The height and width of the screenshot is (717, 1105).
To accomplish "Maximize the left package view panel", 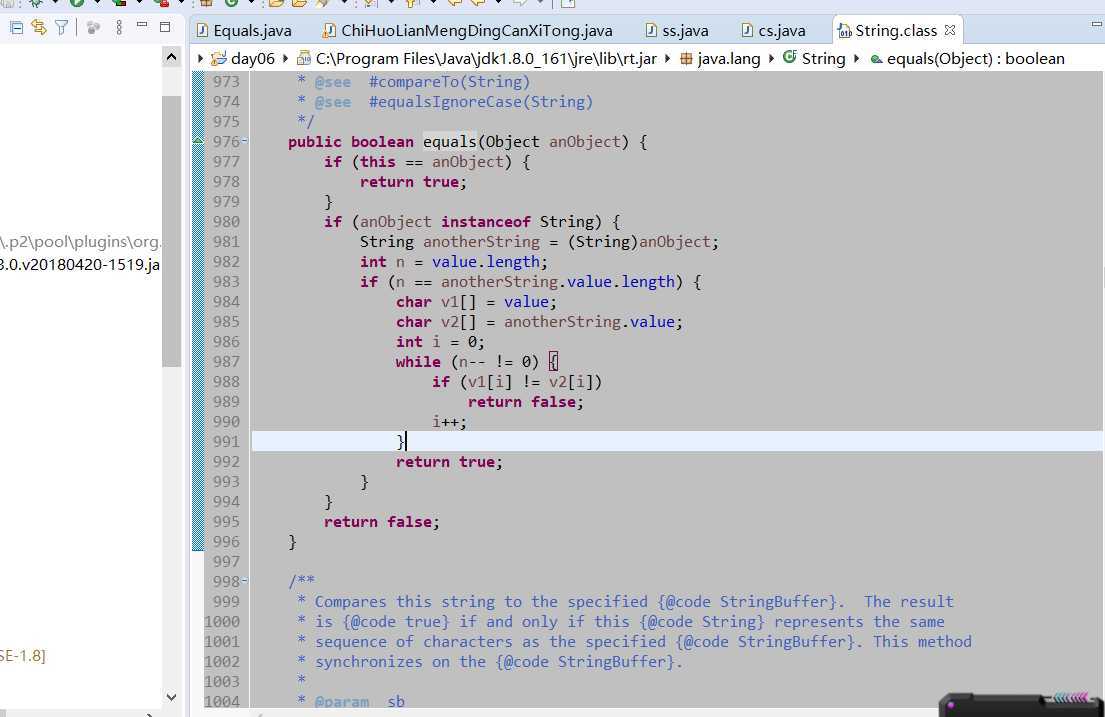I will [x=165, y=27].
